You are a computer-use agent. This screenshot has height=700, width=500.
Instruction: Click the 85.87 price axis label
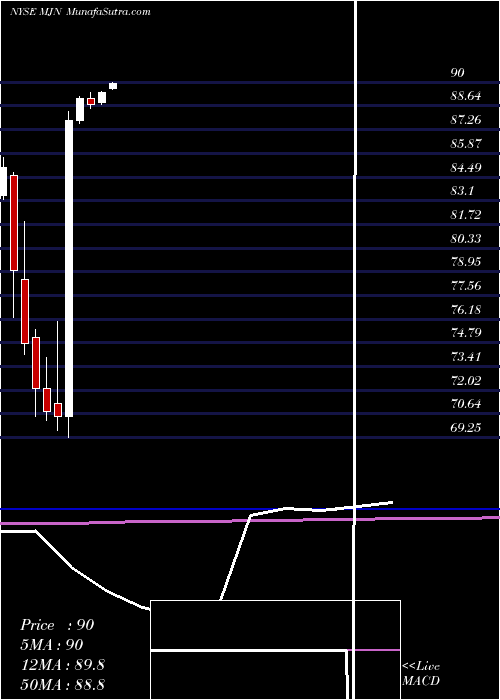pyautogui.click(x=466, y=144)
